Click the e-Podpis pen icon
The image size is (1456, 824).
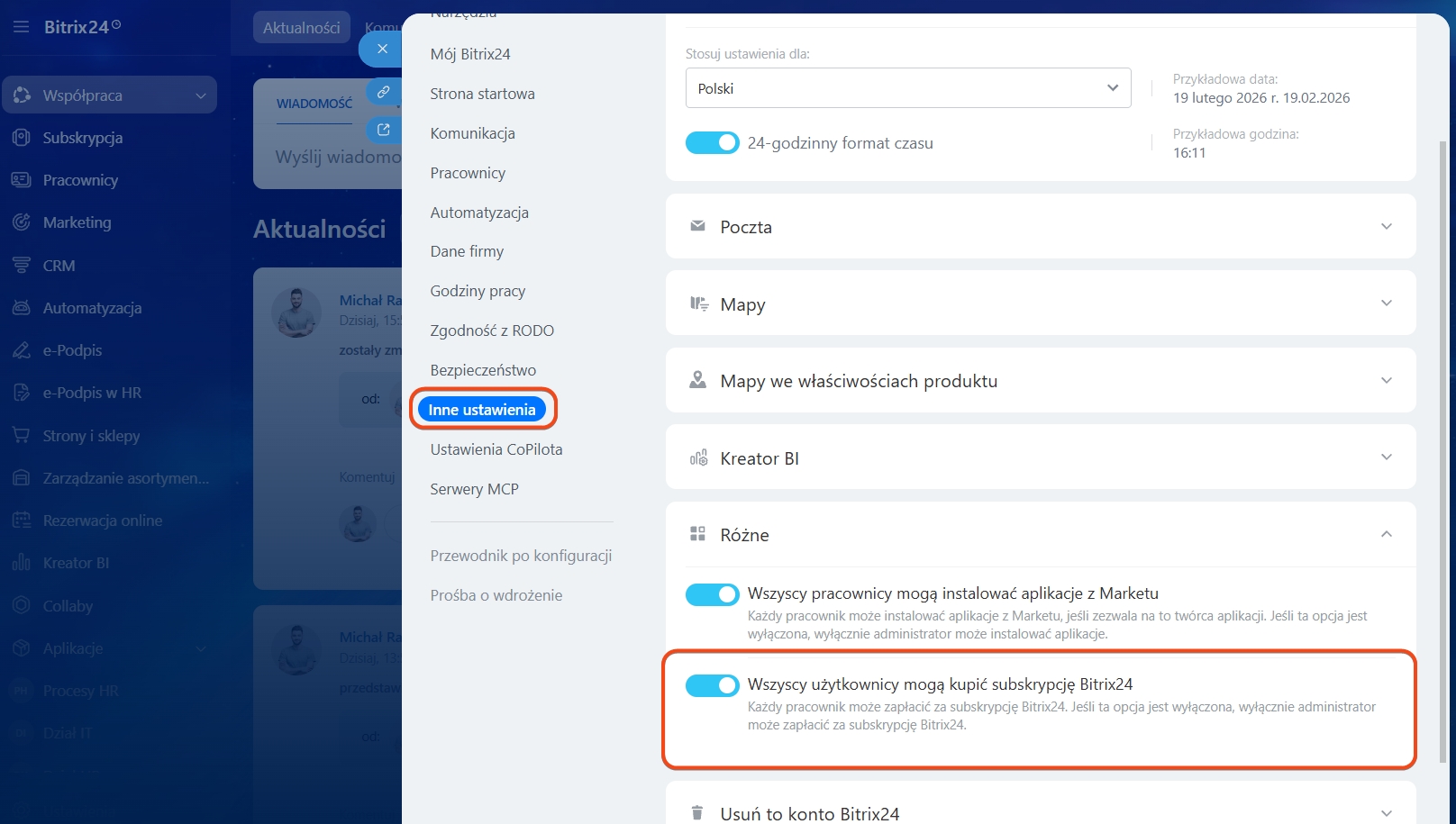[22, 350]
